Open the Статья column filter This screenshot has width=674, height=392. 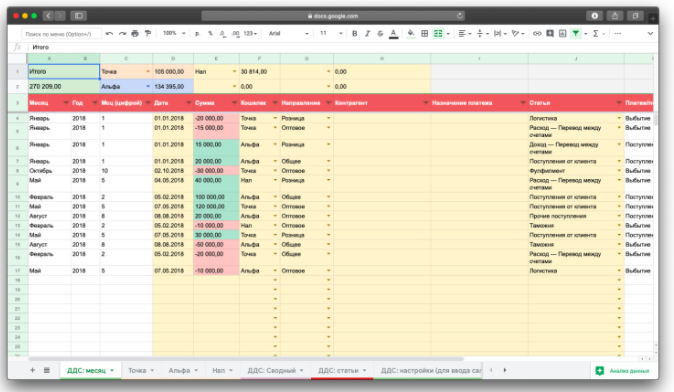pyautogui.click(x=619, y=103)
